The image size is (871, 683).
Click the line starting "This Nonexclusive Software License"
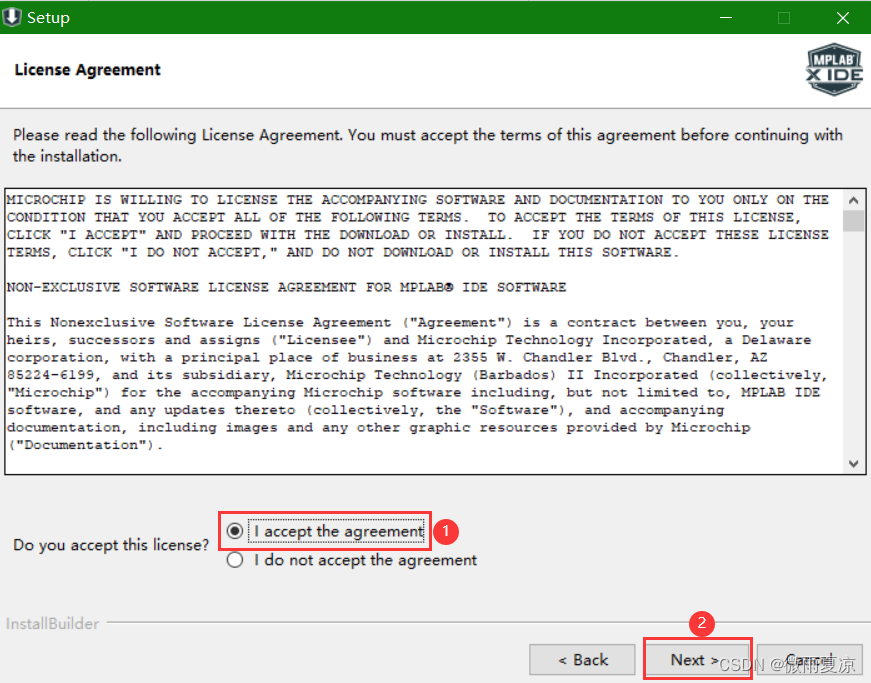click(401, 322)
